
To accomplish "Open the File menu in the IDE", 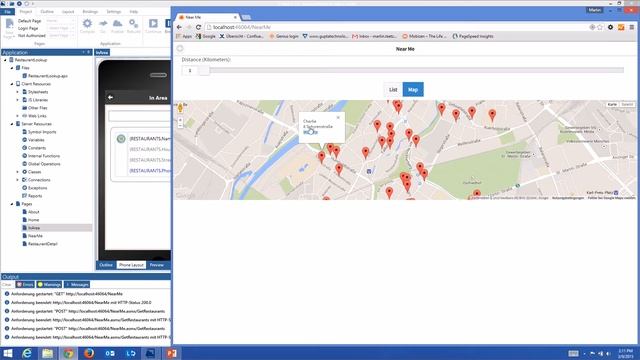I will 7,12.
